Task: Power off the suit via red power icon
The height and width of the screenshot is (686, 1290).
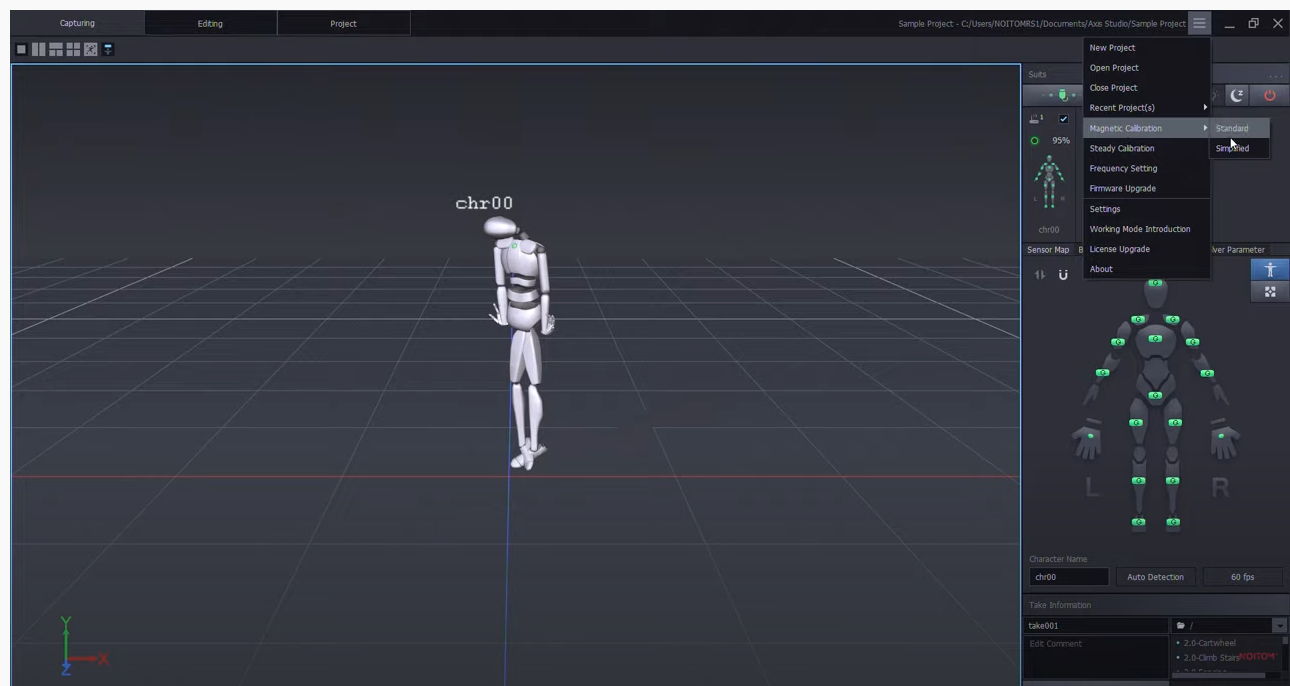Action: [x=1270, y=95]
